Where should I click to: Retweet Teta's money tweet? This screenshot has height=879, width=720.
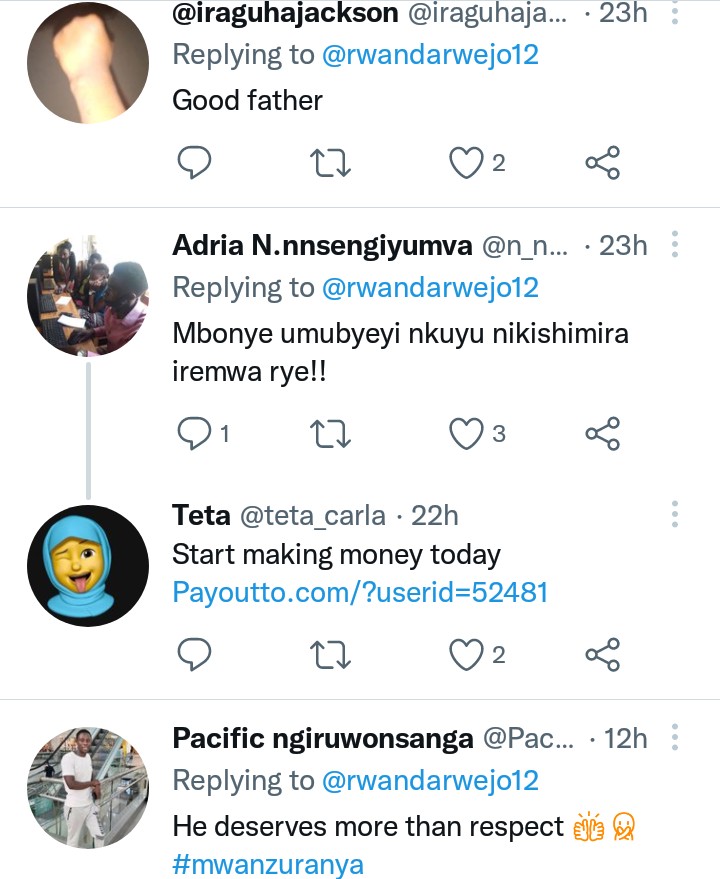(331, 655)
